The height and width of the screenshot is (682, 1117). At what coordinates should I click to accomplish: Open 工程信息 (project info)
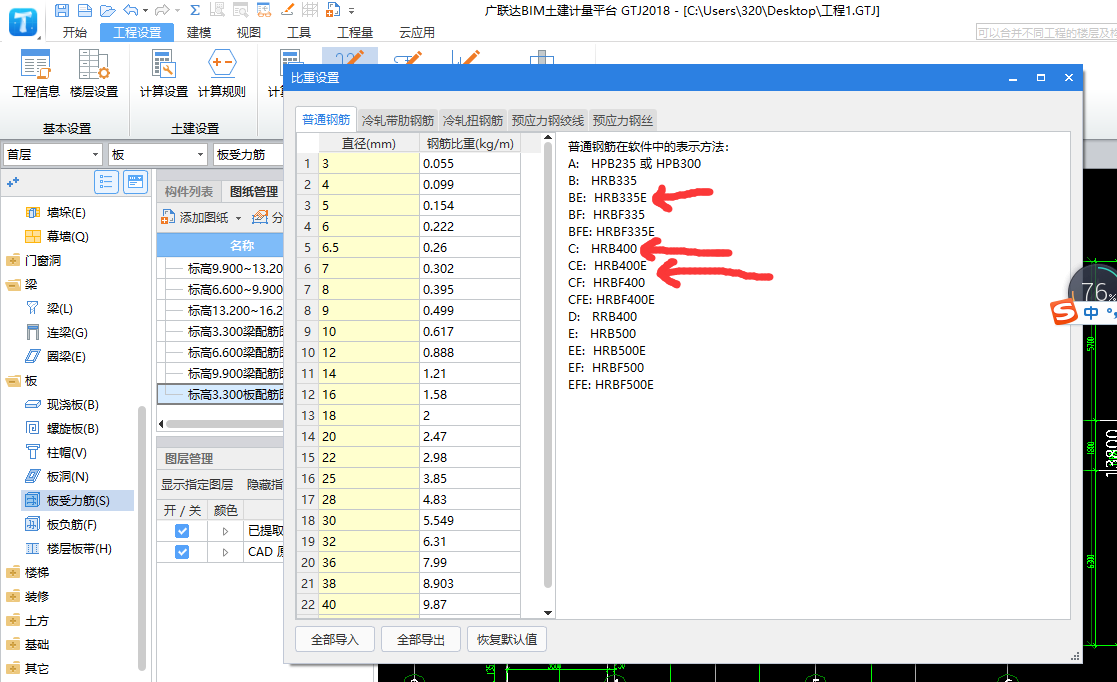click(x=36, y=74)
